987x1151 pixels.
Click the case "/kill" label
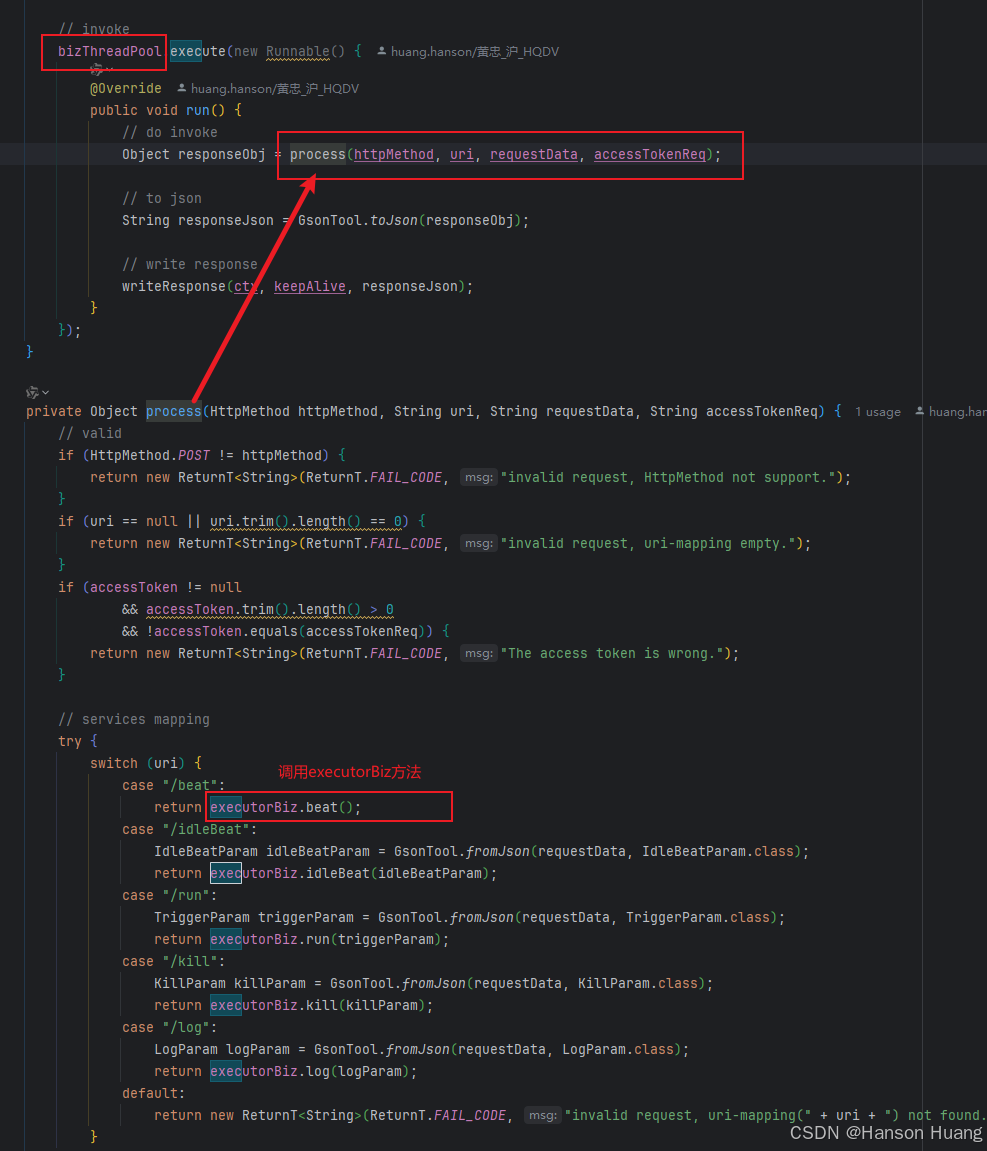pyautogui.click(x=174, y=962)
